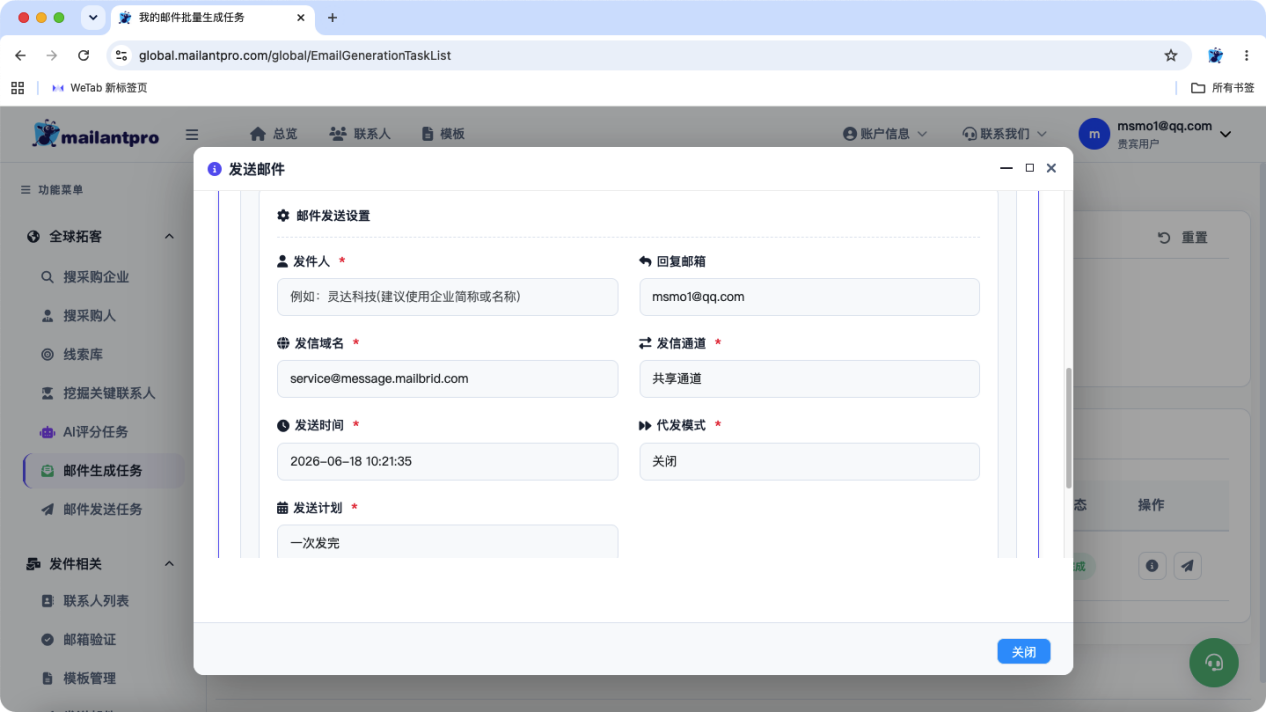The image size is (1266, 712).
Task: Click the send paper-plane icon in 操作 column
Action: [1187, 566]
